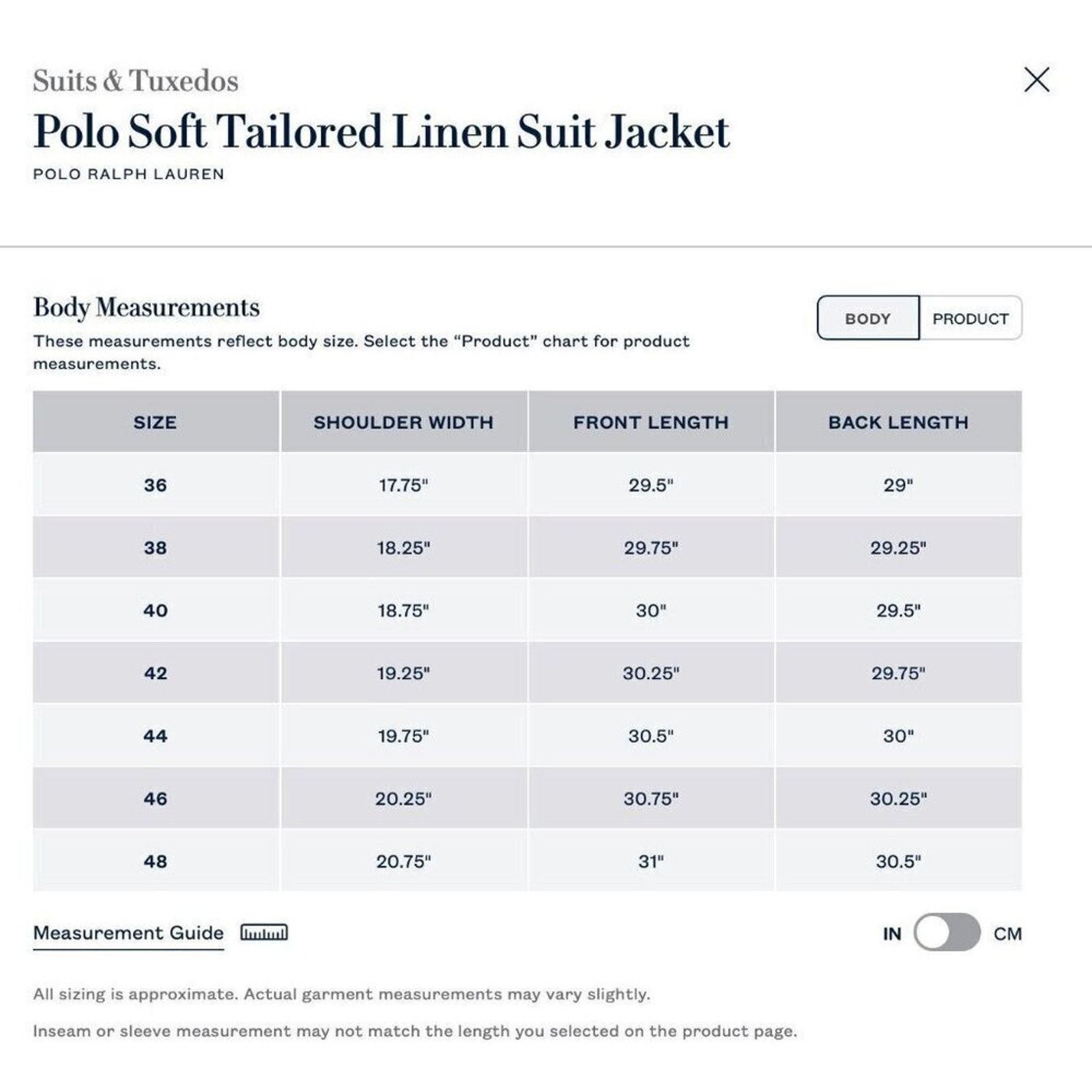Click the Polo Ralph Lauren brand label
1092x1092 pixels.
pos(128,174)
